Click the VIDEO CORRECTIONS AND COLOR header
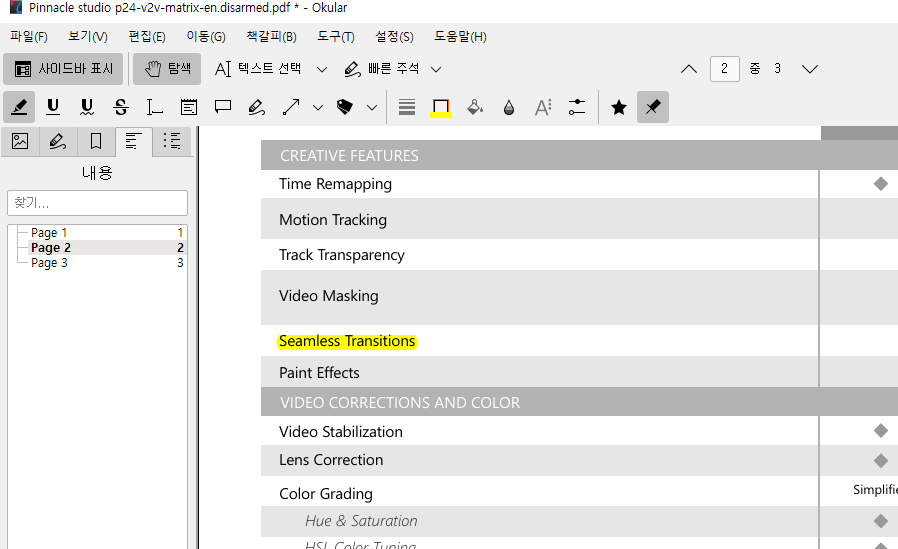 pos(400,402)
